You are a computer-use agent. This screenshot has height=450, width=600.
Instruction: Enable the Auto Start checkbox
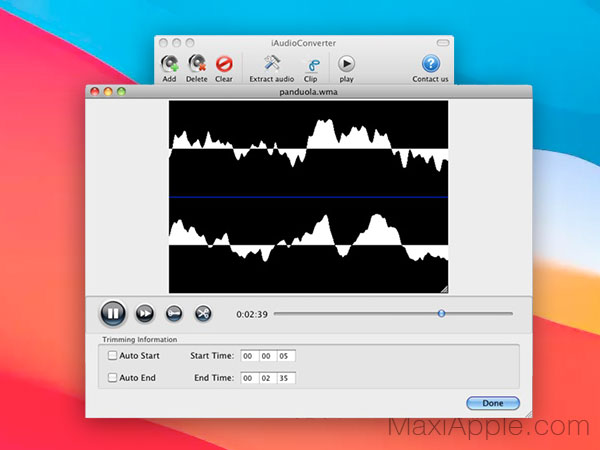coord(112,355)
